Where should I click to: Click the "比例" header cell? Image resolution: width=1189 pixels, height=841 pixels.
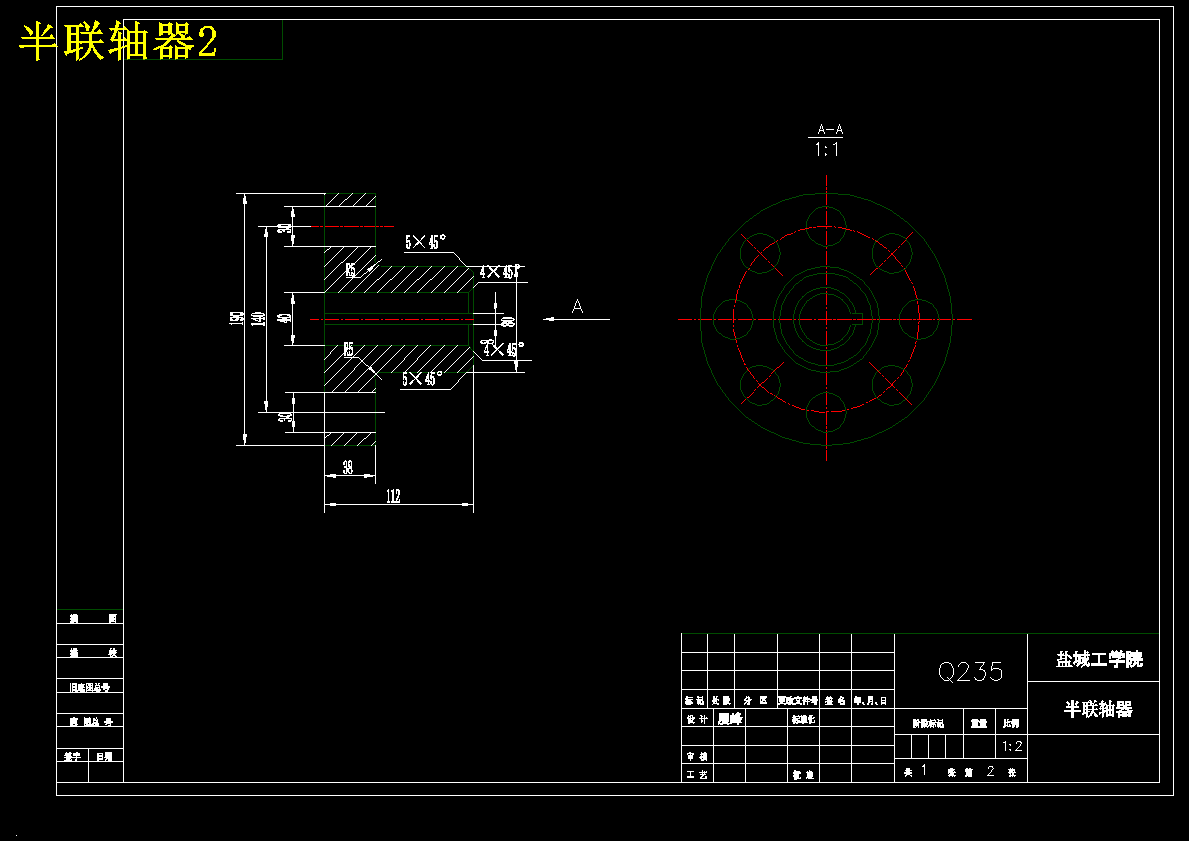pyautogui.click(x=1012, y=723)
